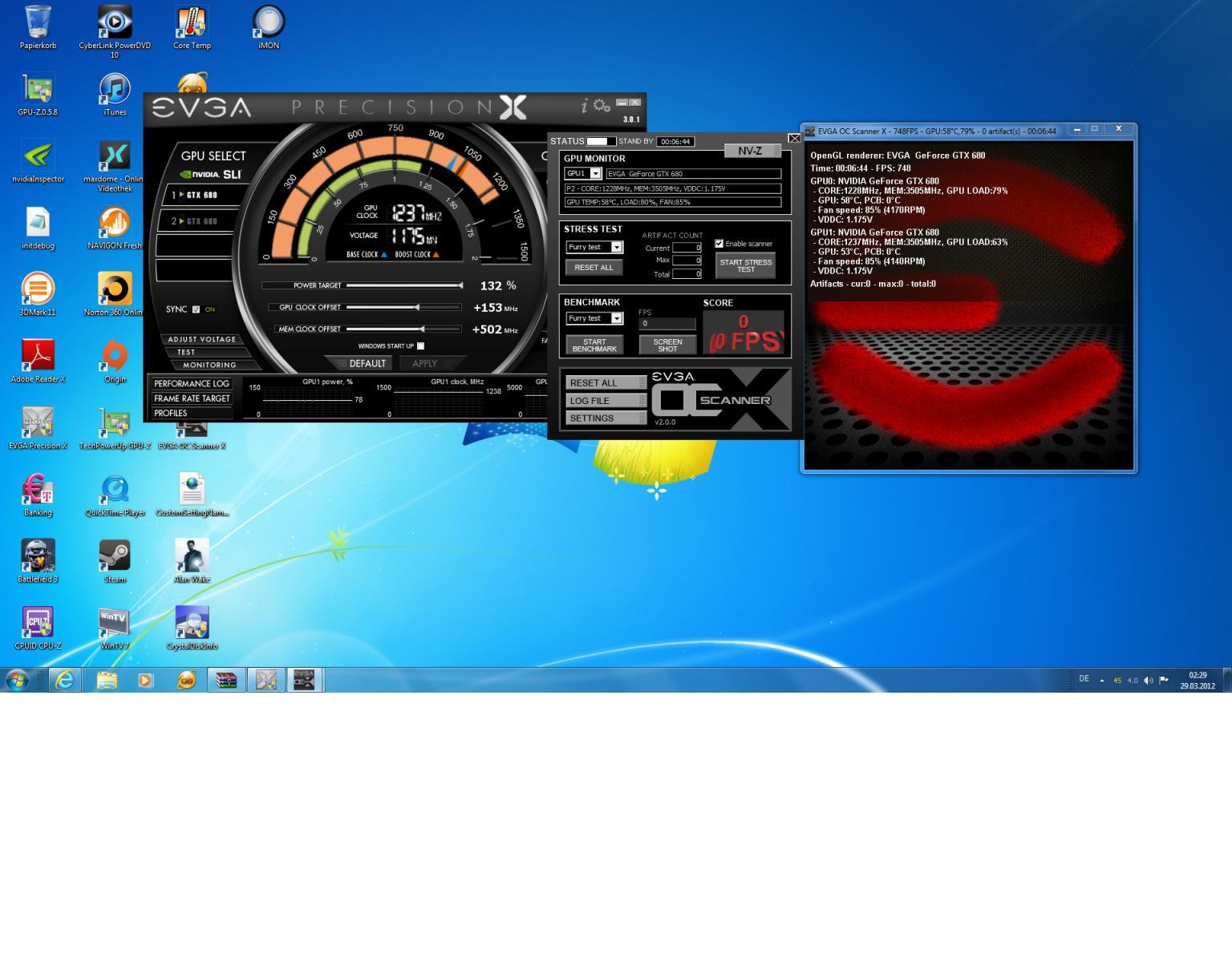Click NV-Z button in OC Scanner
Image resolution: width=1232 pixels, height=962 pixels.
point(752,151)
